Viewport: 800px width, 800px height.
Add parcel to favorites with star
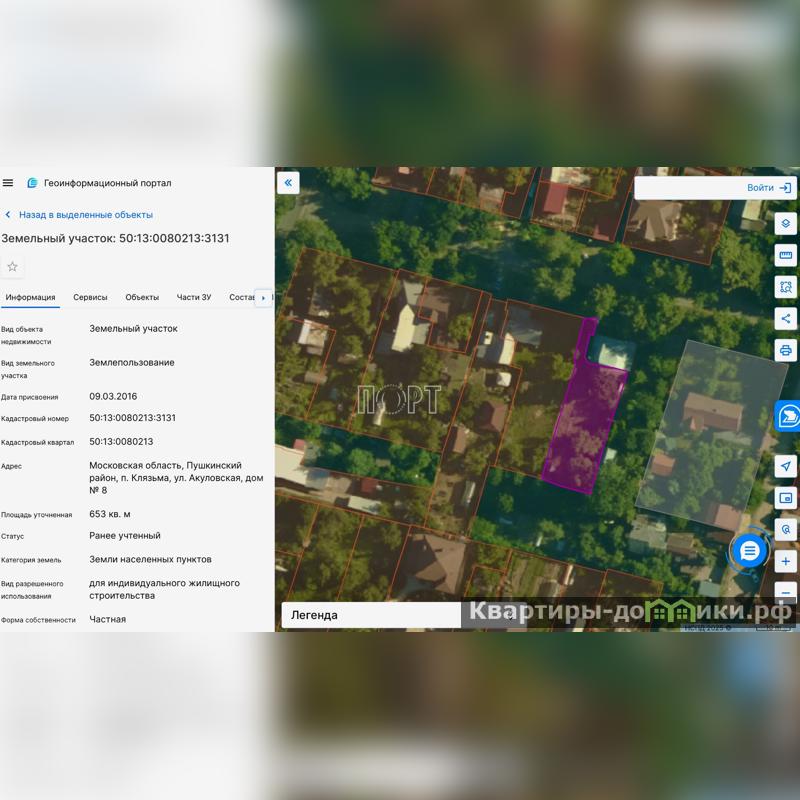13,266
